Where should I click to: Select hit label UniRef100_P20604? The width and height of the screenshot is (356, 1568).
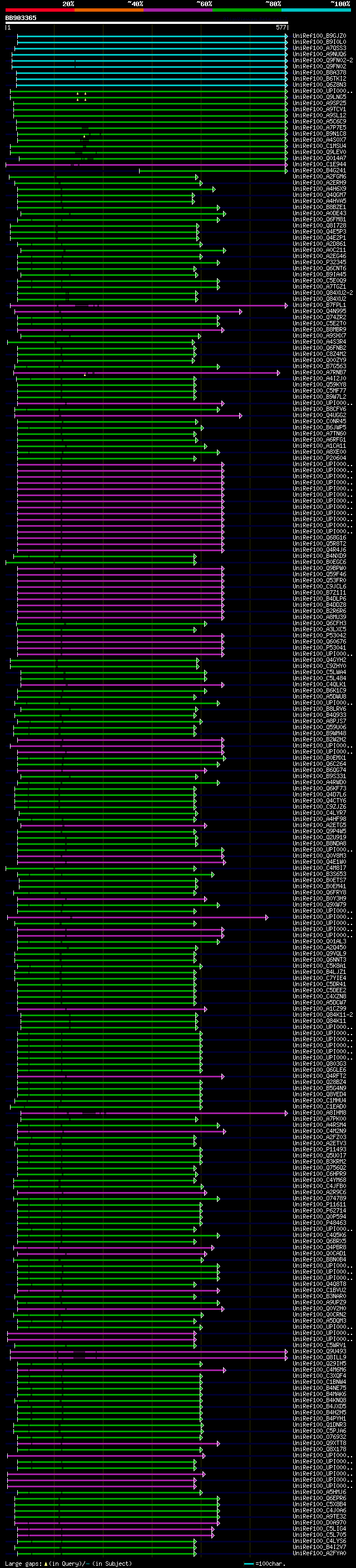pyautogui.click(x=319, y=458)
